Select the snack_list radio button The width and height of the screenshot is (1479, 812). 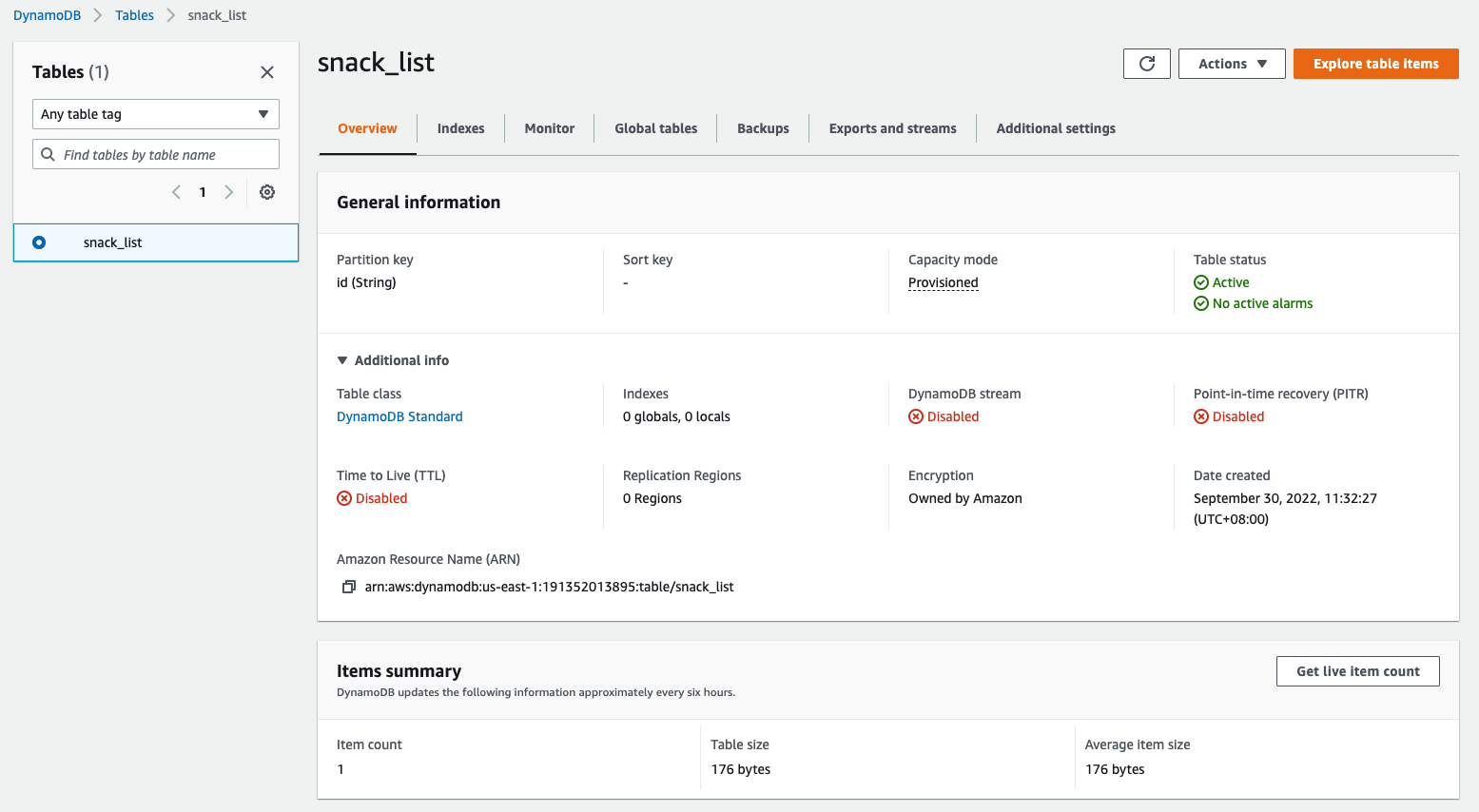tap(39, 242)
